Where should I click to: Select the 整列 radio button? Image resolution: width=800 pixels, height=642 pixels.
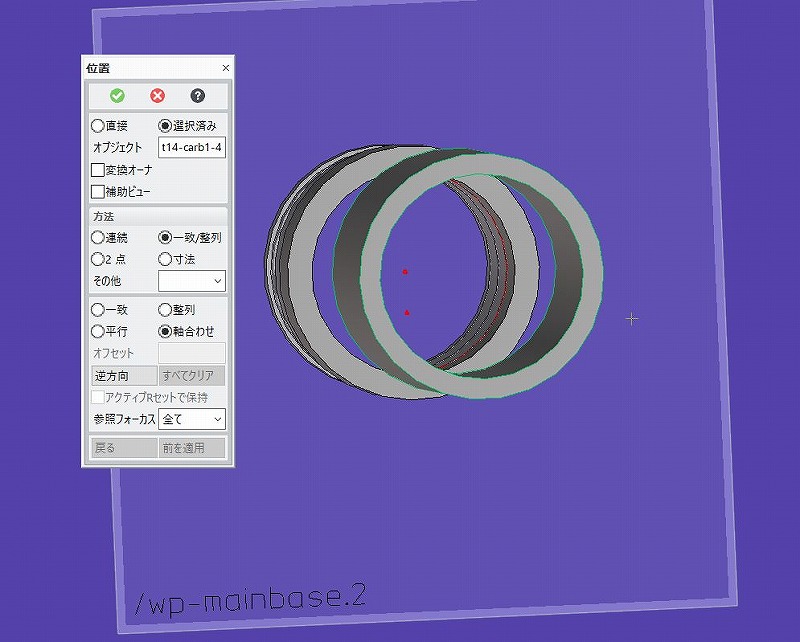pyautogui.click(x=165, y=310)
